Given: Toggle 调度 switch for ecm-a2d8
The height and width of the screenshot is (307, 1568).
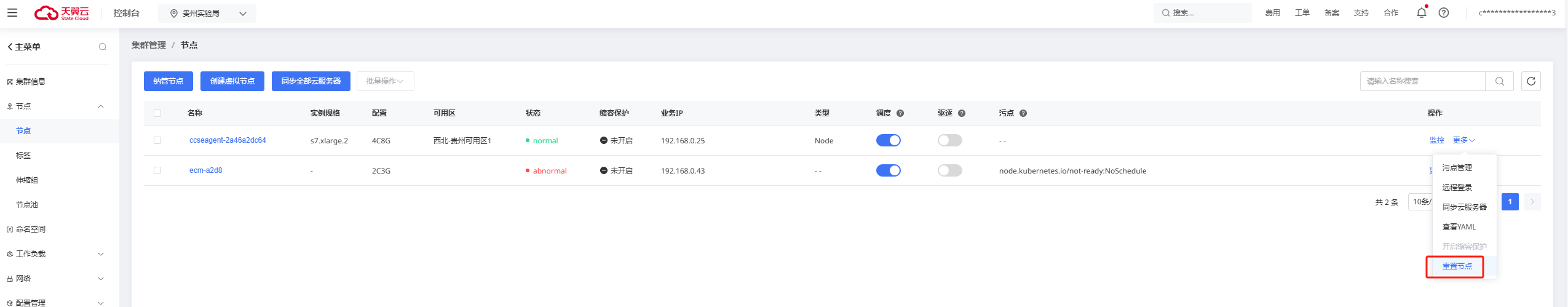Looking at the screenshot, I should pyautogui.click(x=889, y=170).
